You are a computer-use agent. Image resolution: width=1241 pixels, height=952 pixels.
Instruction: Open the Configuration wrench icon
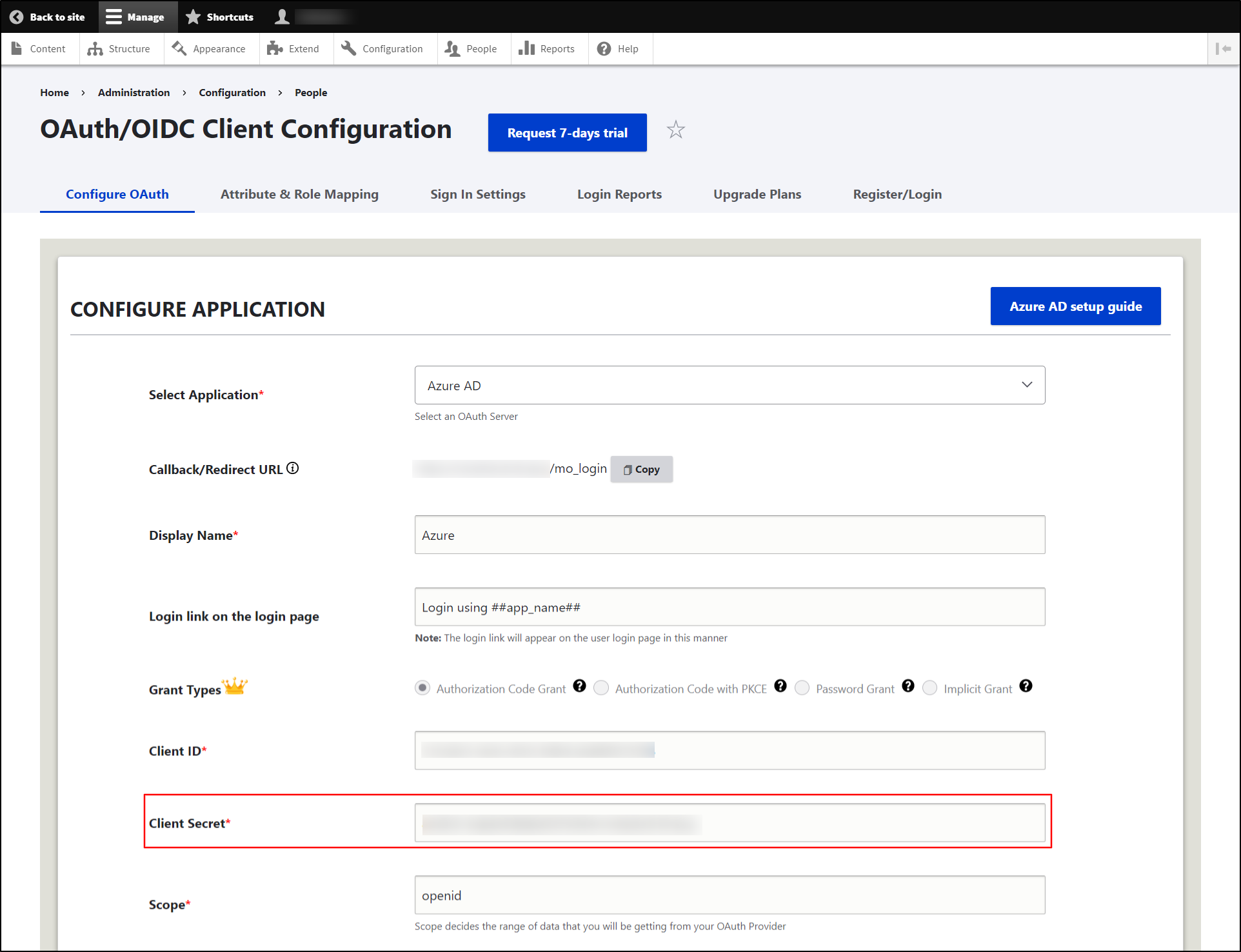coord(348,48)
